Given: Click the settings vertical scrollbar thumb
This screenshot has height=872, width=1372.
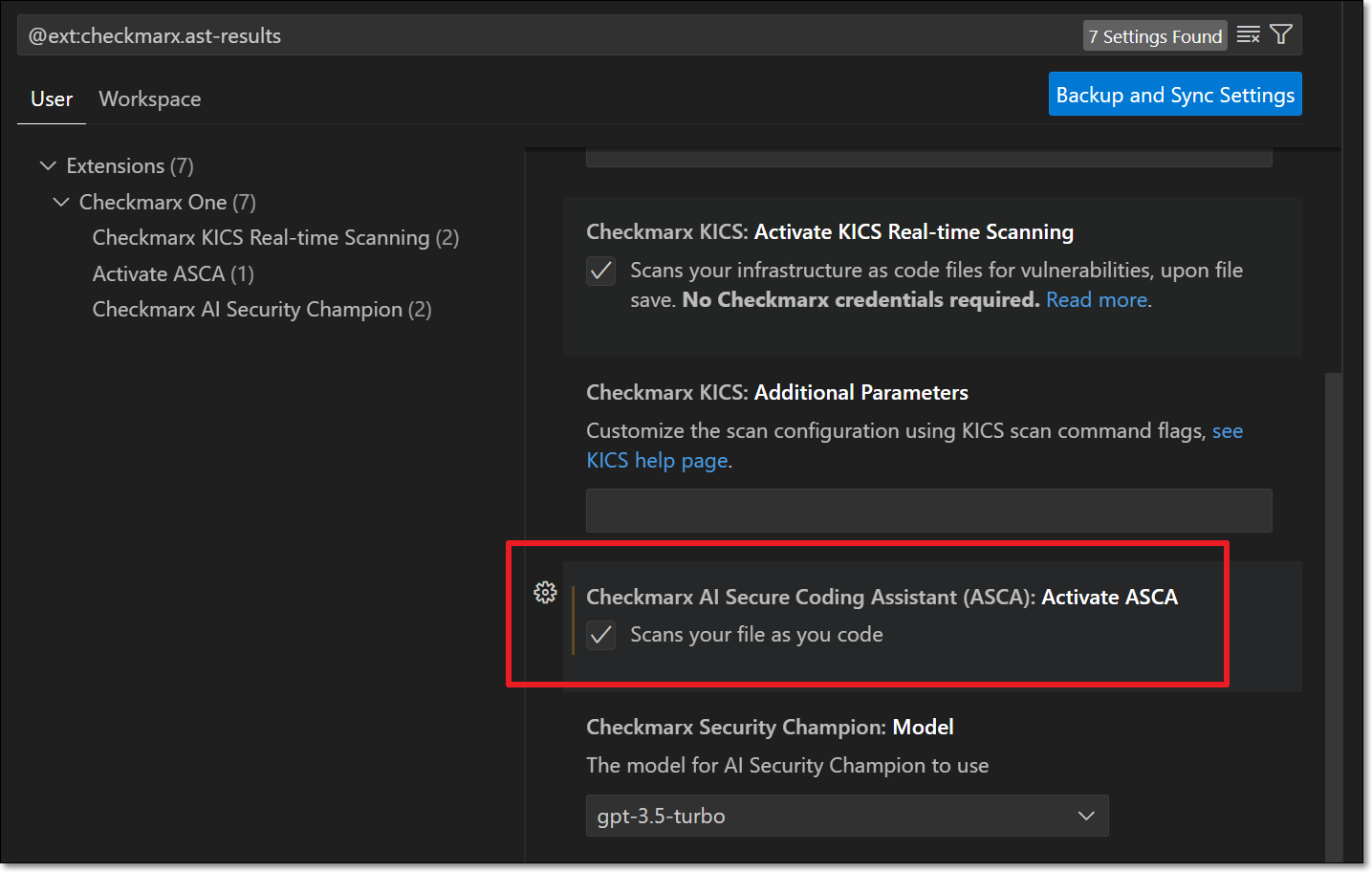Looking at the screenshot, I should point(1333,617).
